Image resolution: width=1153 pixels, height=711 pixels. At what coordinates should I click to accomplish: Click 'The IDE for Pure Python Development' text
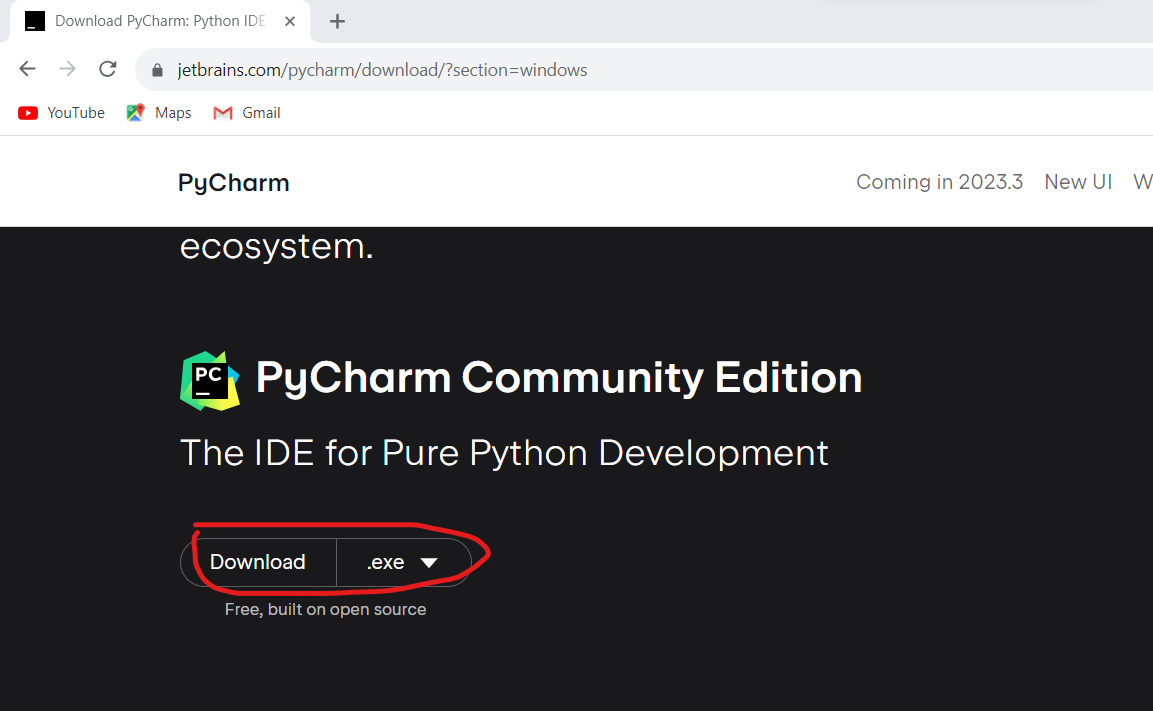pos(504,453)
